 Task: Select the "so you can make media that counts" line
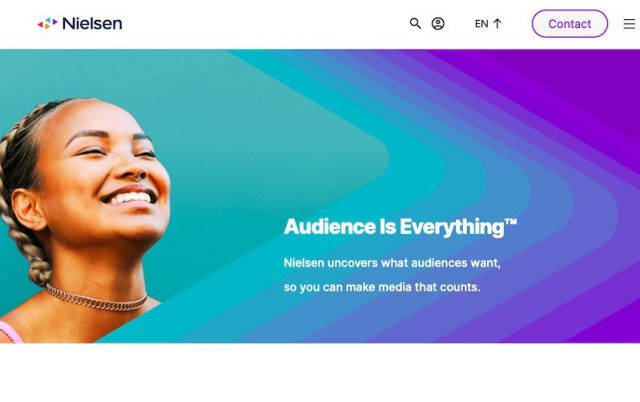pos(382,287)
